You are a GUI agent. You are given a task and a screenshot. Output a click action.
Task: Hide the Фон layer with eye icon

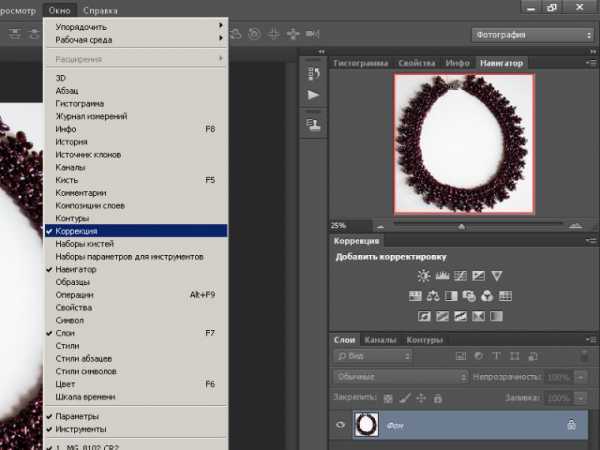pyautogui.click(x=341, y=424)
